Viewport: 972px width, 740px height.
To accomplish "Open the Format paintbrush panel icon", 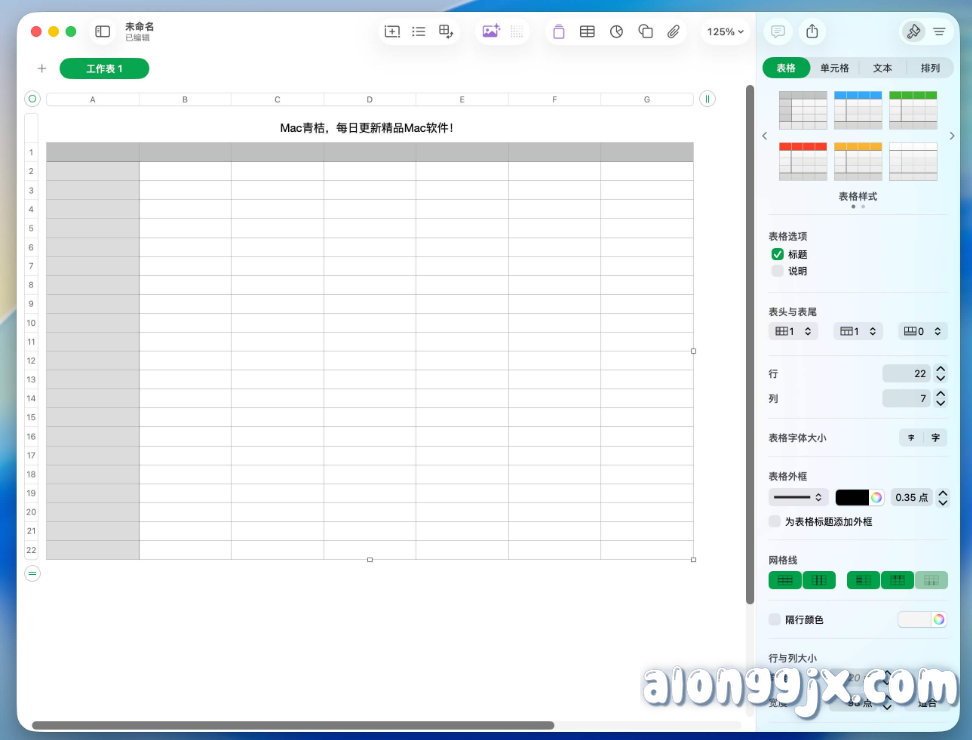I will (x=914, y=31).
